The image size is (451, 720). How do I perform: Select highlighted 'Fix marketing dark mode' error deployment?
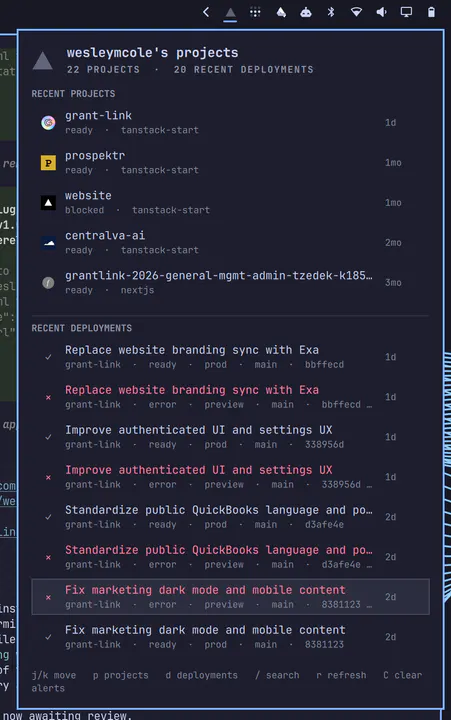[231, 597]
